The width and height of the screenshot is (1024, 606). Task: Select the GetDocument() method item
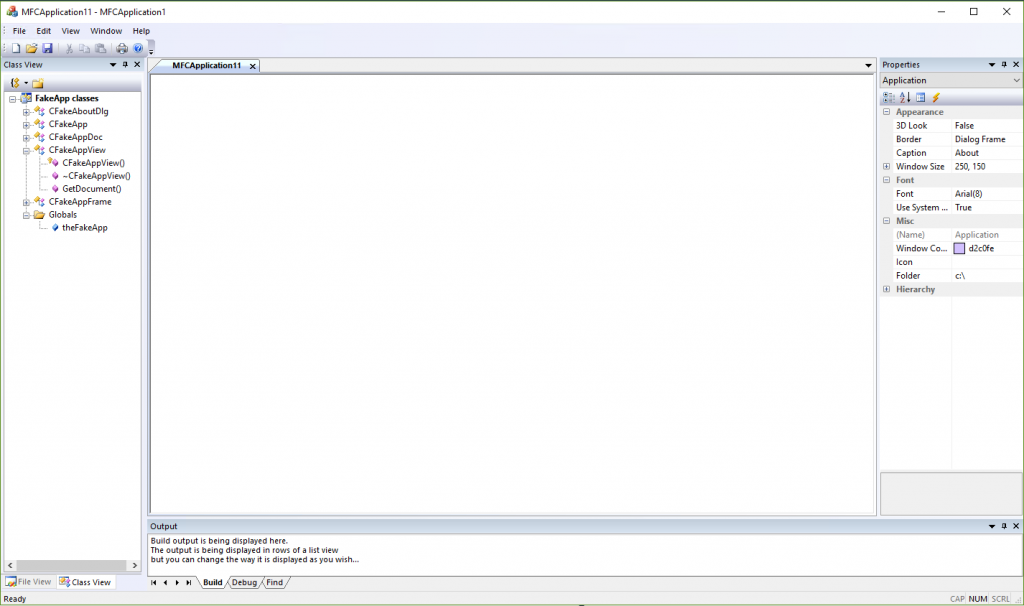tap(91, 189)
